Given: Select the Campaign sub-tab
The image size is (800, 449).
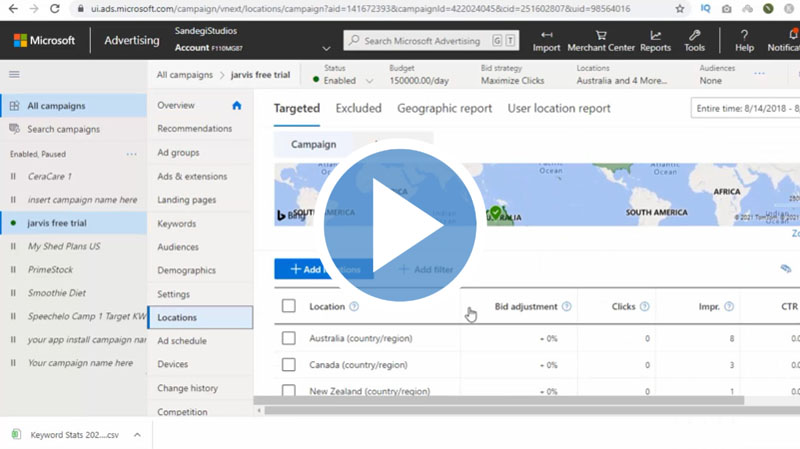Looking at the screenshot, I should click(313, 144).
